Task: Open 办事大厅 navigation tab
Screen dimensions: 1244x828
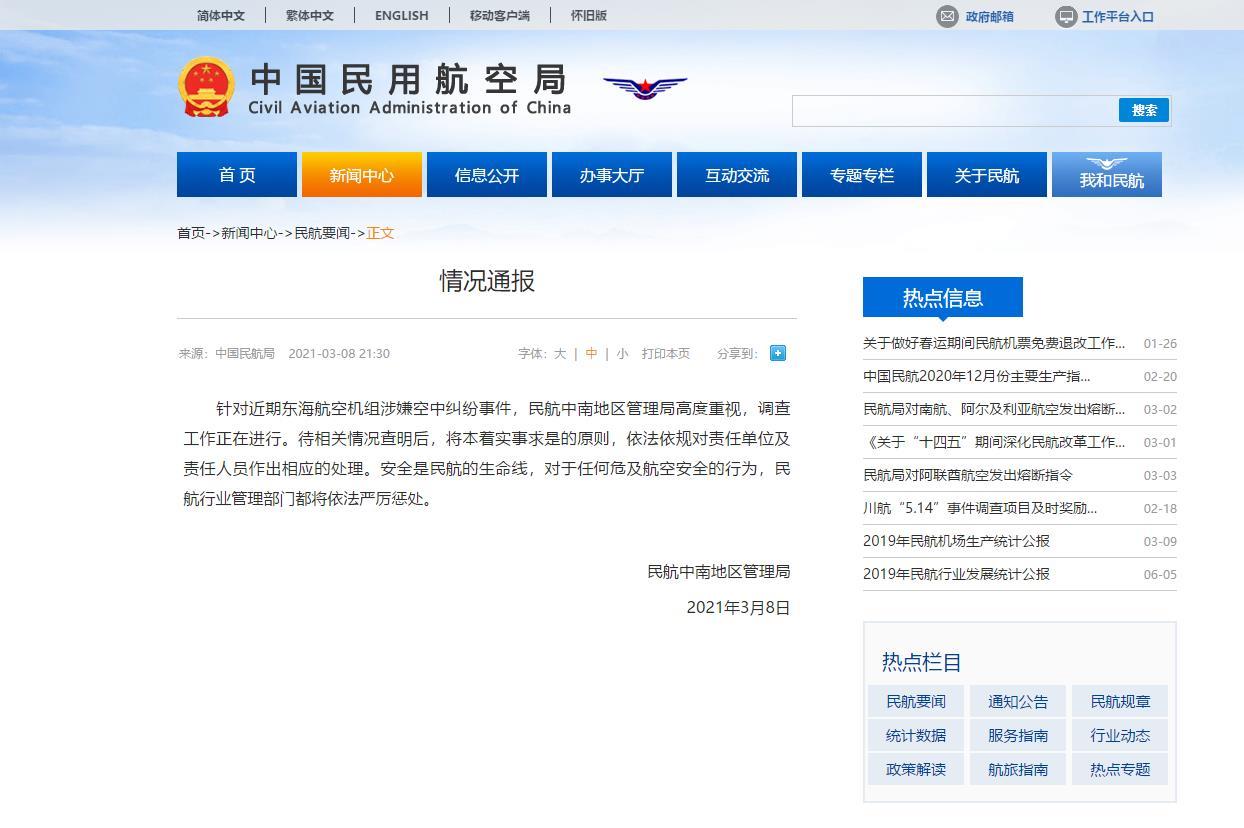Action: click(612, 175)
